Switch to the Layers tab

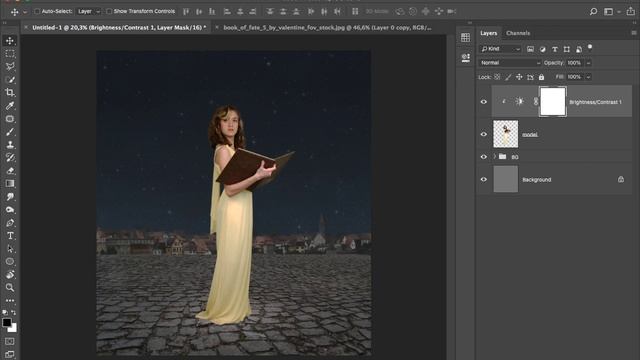[489, 33]
